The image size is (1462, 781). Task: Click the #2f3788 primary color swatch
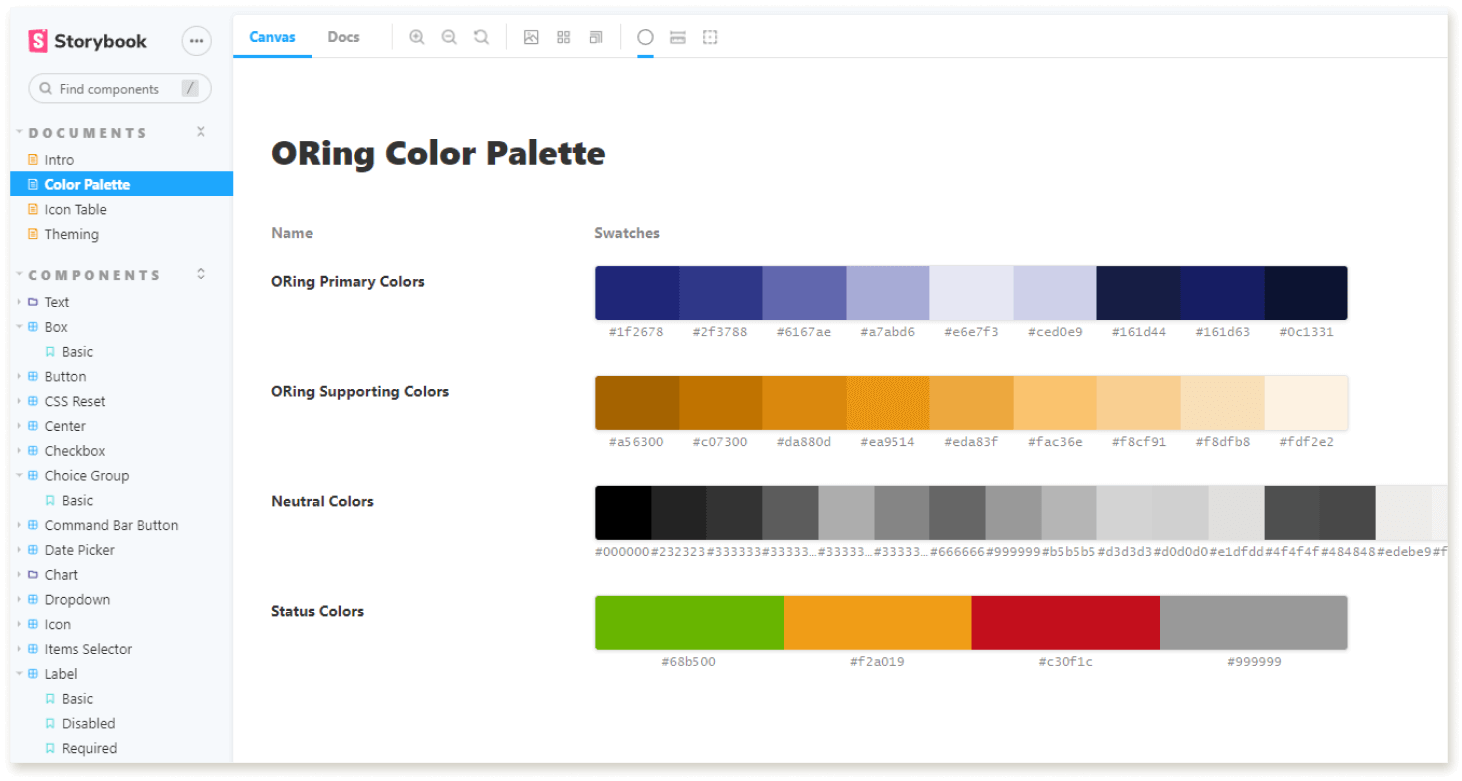click(x=721, y=293)
